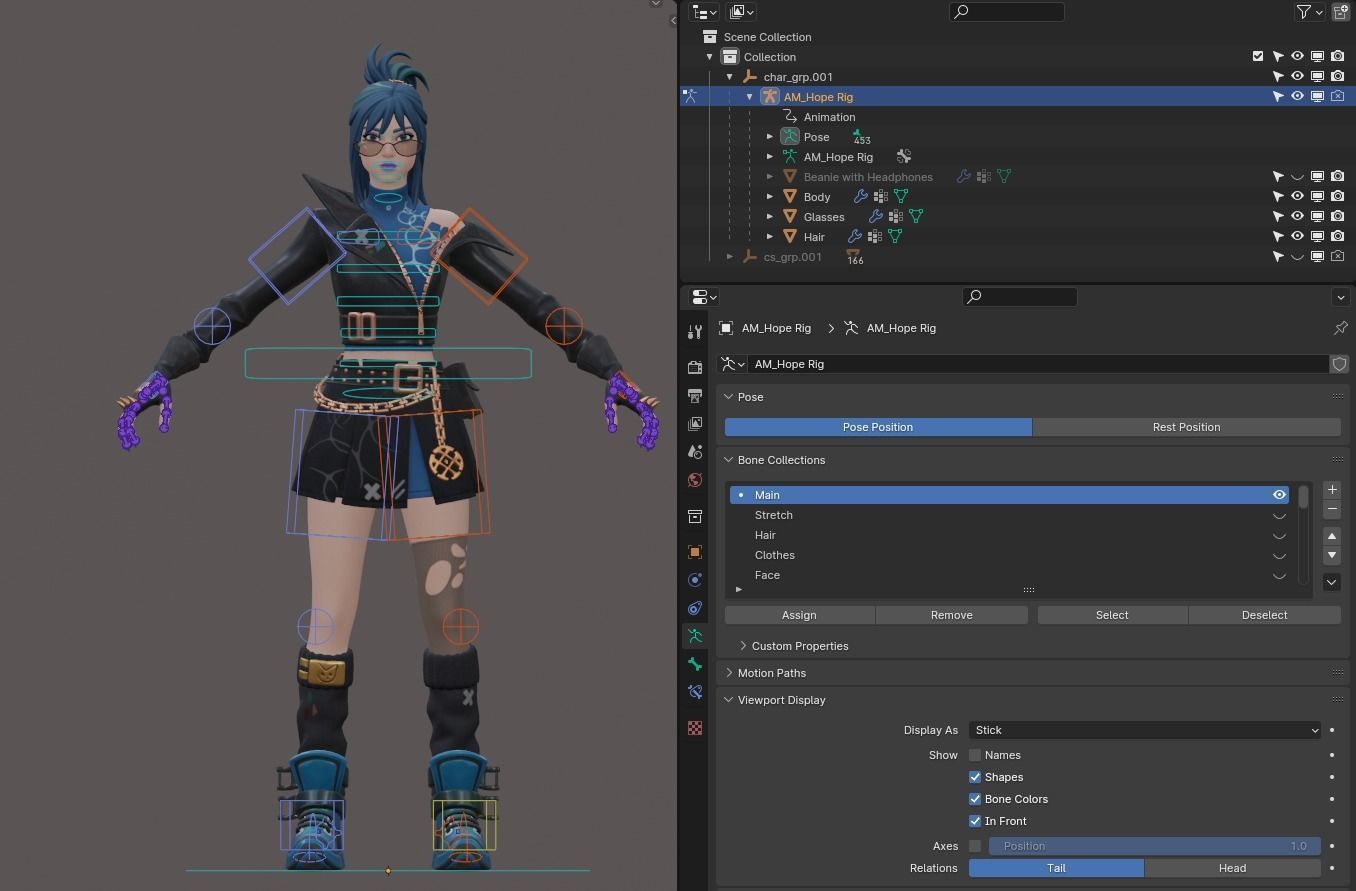1356x891 pixels.
Task: Click the Assign button
Action: [799, 615]
